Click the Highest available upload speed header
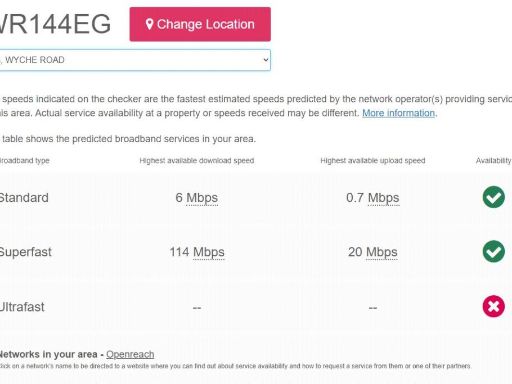This screenshot has height=384, width=512. [x=373, y=161]
